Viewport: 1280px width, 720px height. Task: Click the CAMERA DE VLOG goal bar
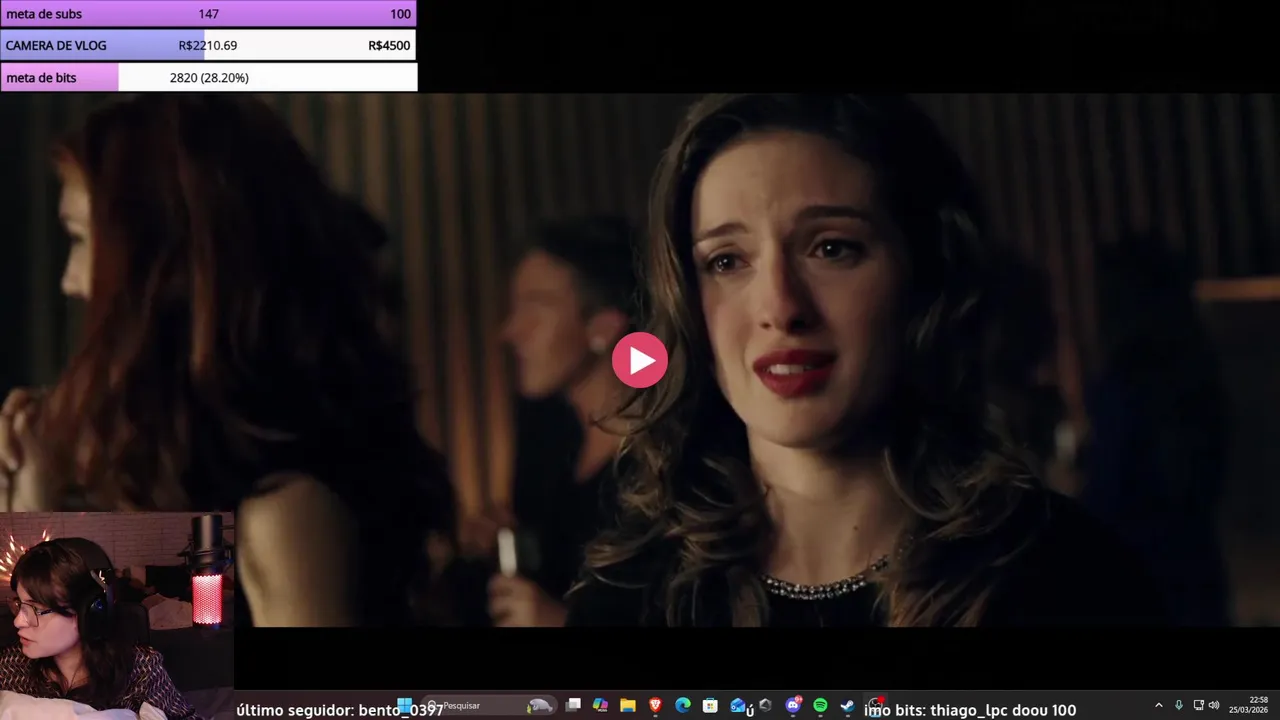coord(208,45)
